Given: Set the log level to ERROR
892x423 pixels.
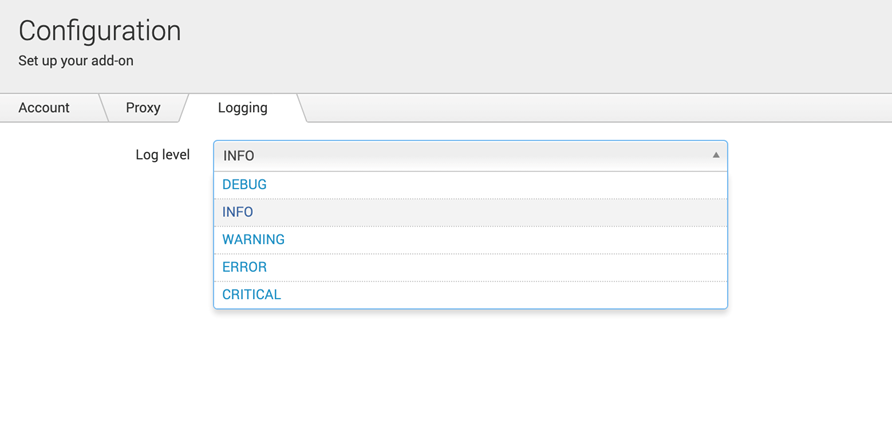Looking at the screenshot, I should click(244, 267).
